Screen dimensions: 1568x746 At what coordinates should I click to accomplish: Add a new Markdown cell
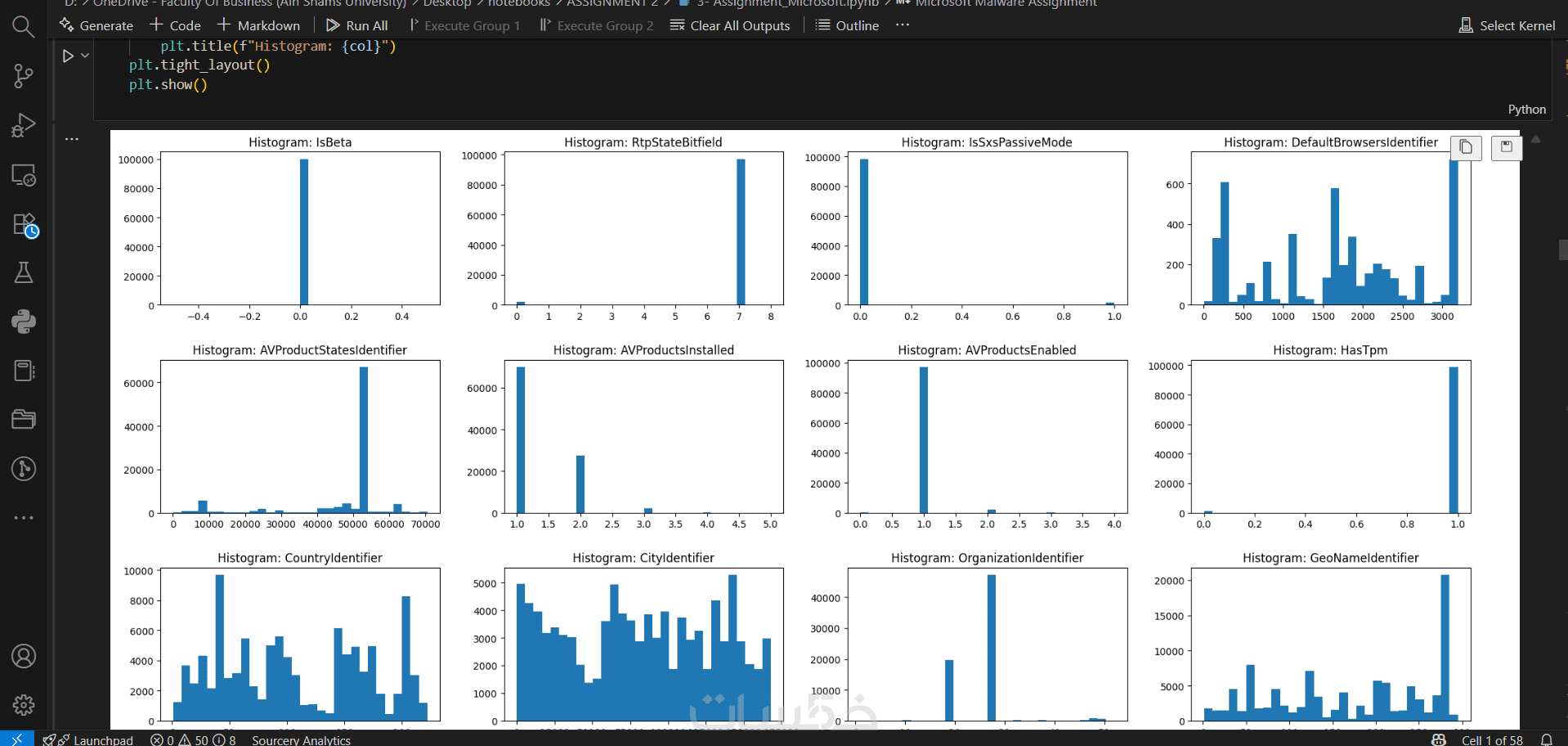[258, 25]
